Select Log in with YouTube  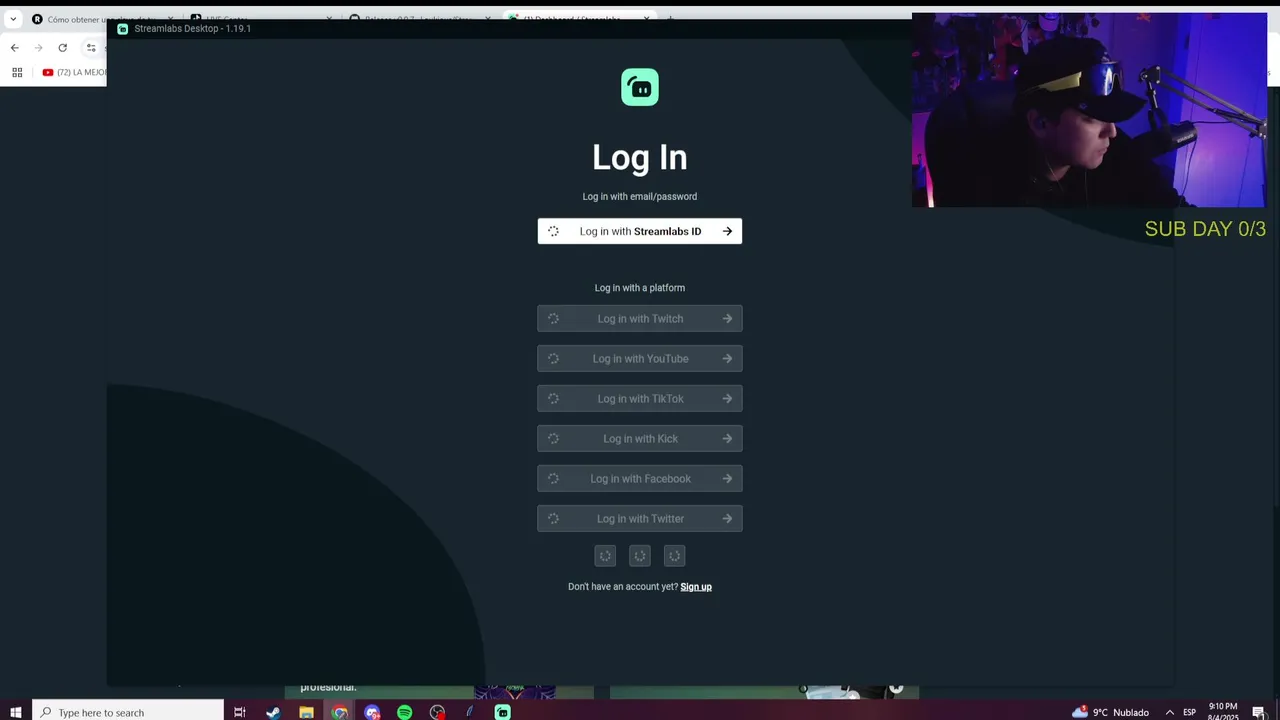(x=640, y=359)
